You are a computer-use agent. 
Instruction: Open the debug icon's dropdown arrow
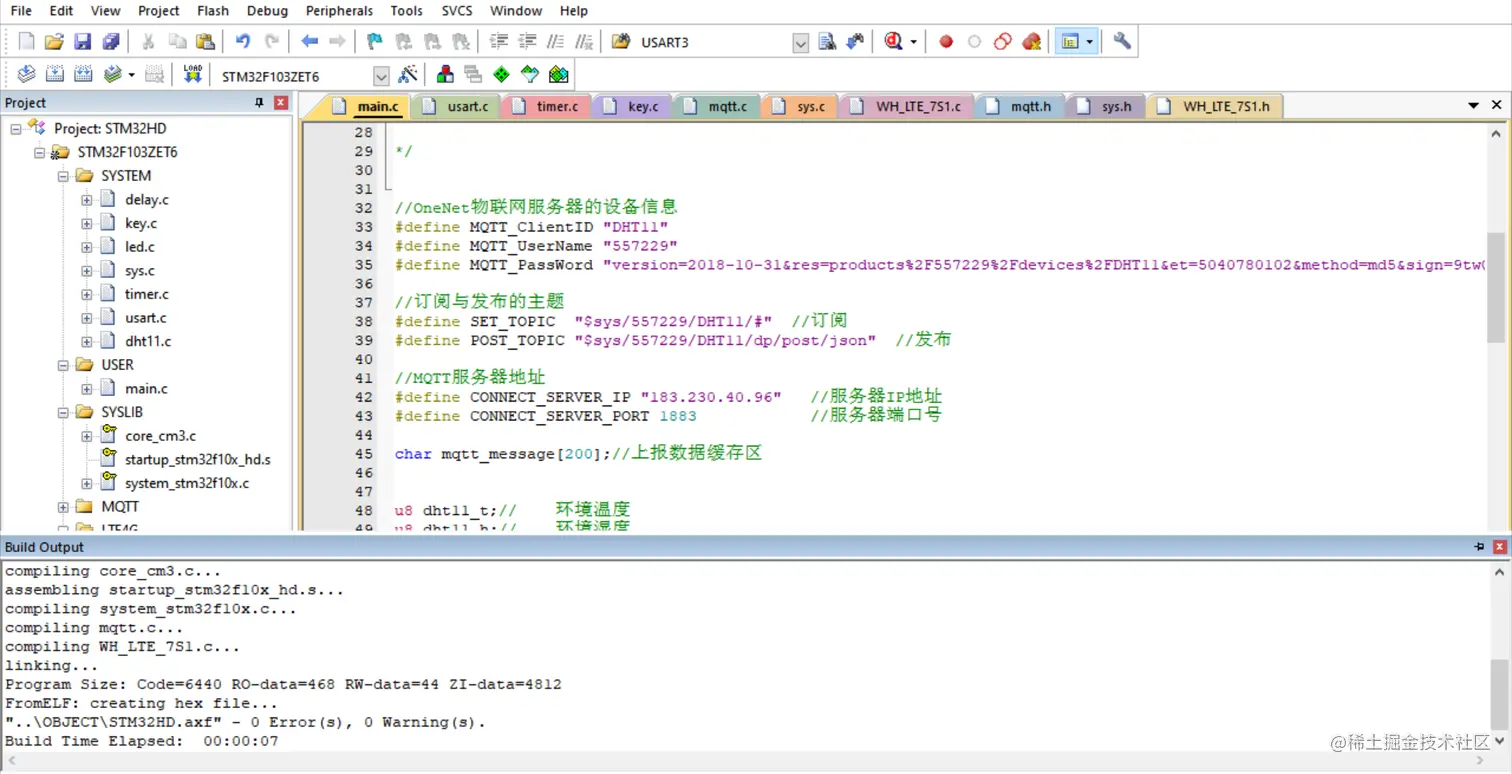913,42
